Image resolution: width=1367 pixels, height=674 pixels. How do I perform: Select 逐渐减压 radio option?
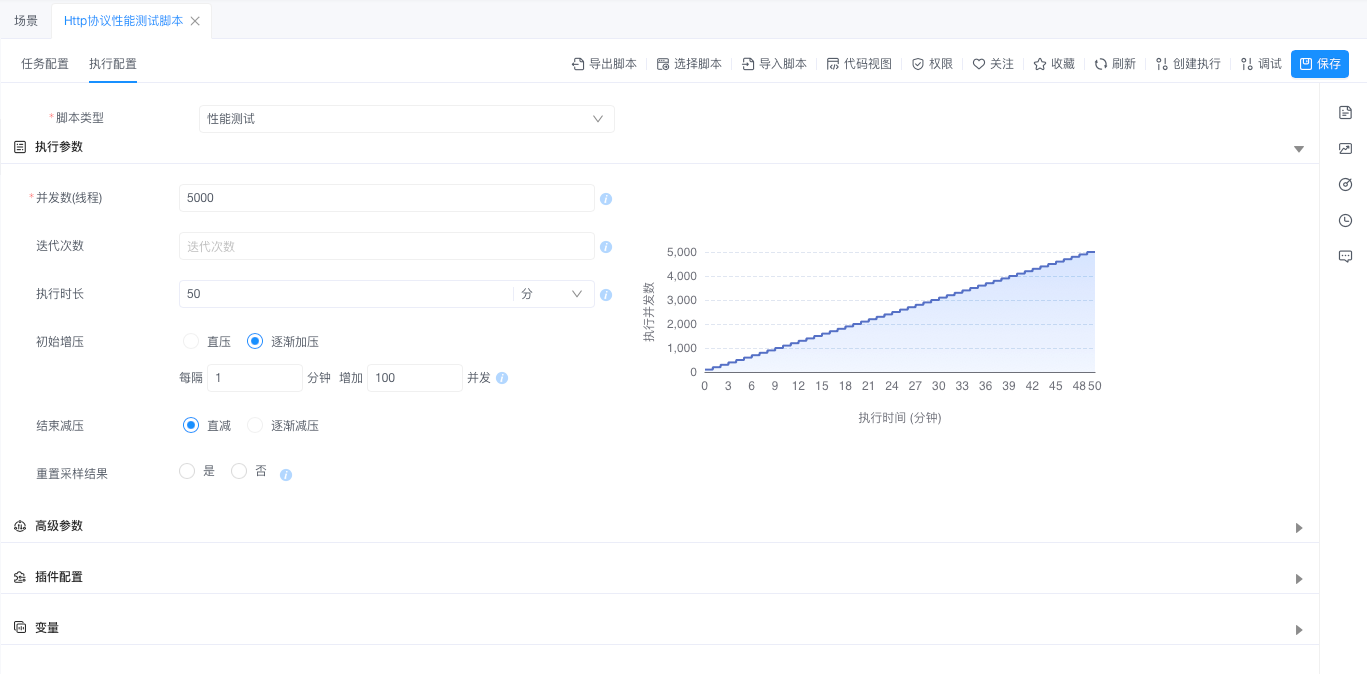click(255, 425)
